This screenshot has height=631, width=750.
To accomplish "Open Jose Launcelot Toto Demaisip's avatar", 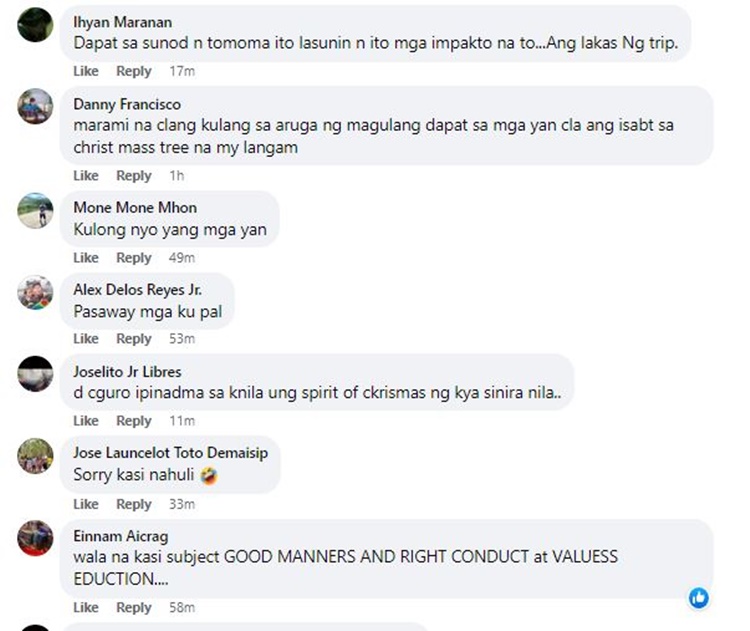I will [x=35, y=456].
